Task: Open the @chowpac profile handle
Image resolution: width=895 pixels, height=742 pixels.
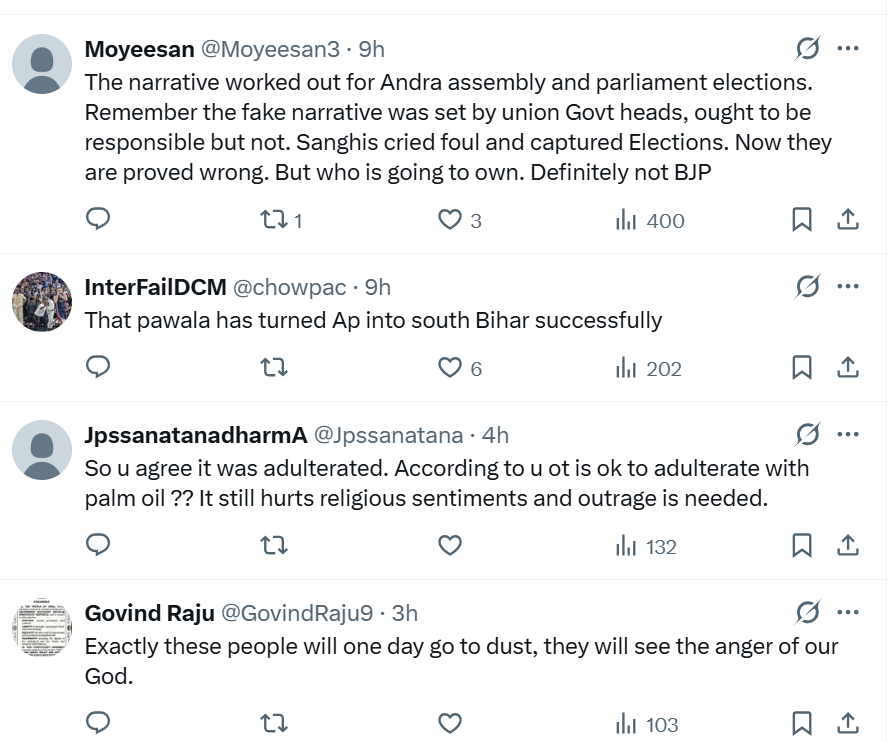Action: [x=290, y=288]
